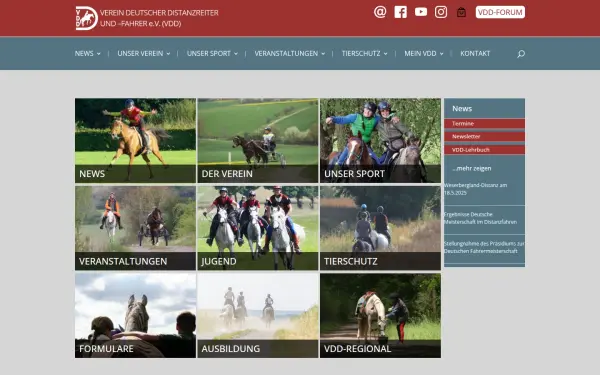Expand the UNSER VEREIN menu chevron
600x375 pixels.
point(168,54)
